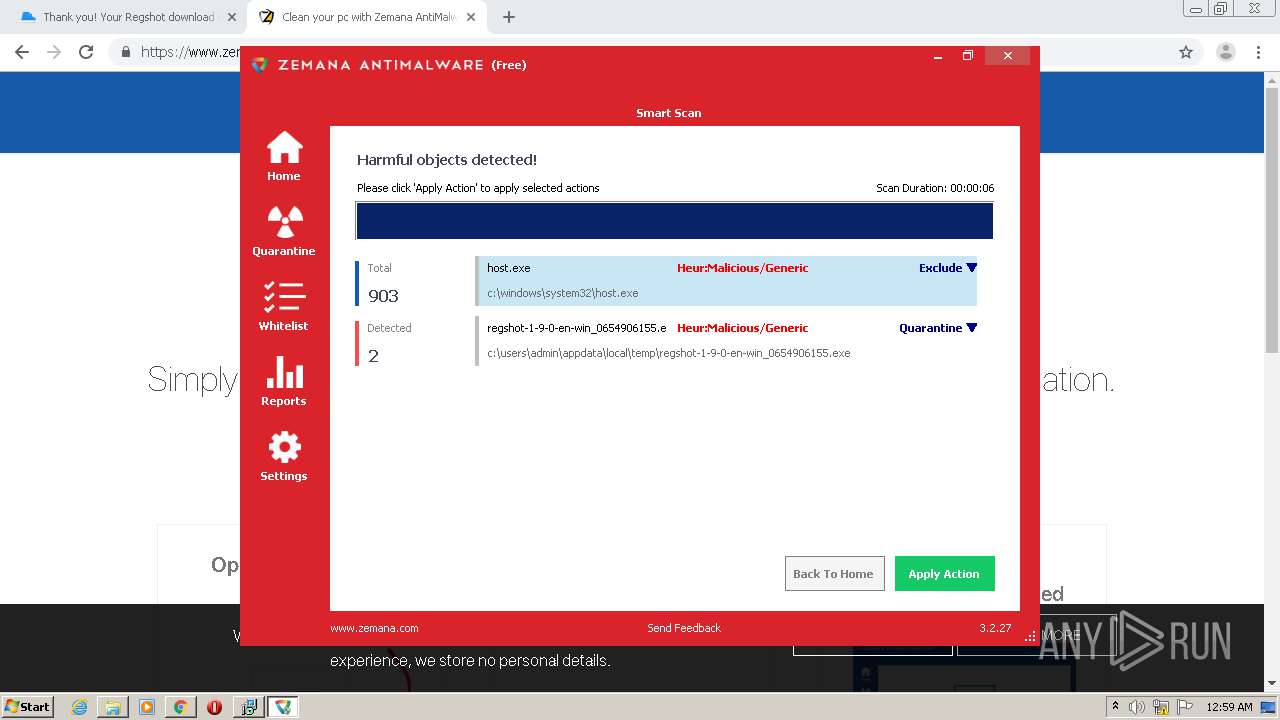
Task: Click the Scan Duration text
Action: click(x=935, y=188)
